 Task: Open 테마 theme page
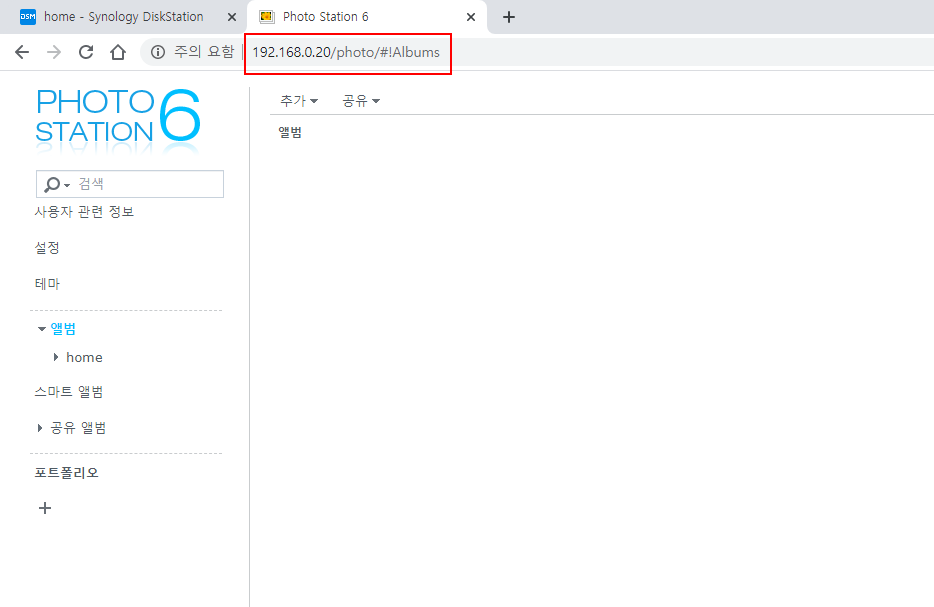click(x=47, y=284)
